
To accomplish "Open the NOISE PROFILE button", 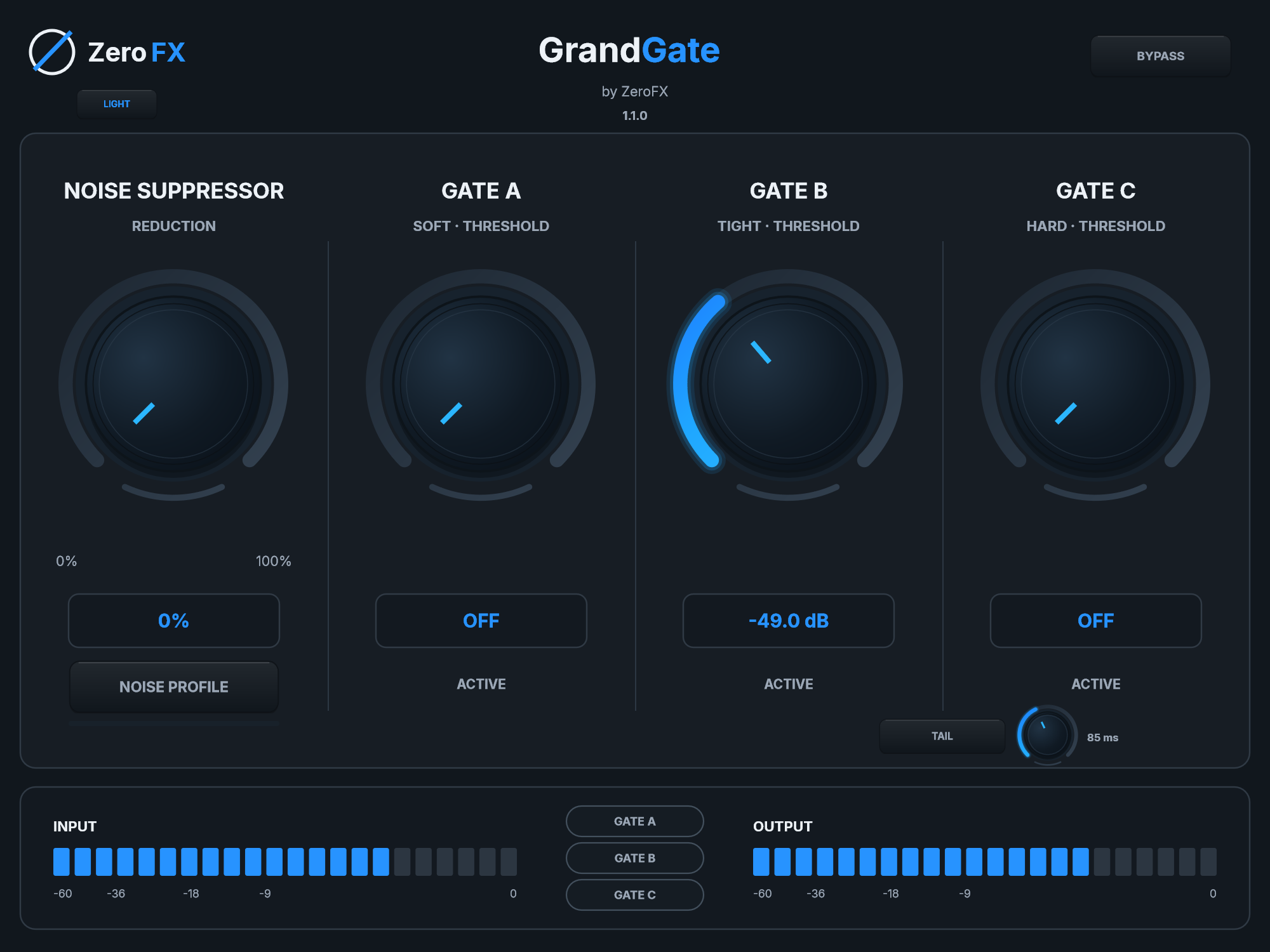I will (174, 687).
